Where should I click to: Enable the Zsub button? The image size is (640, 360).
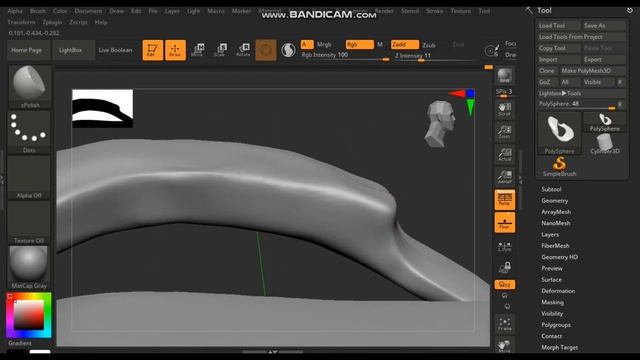coord(429,45)
